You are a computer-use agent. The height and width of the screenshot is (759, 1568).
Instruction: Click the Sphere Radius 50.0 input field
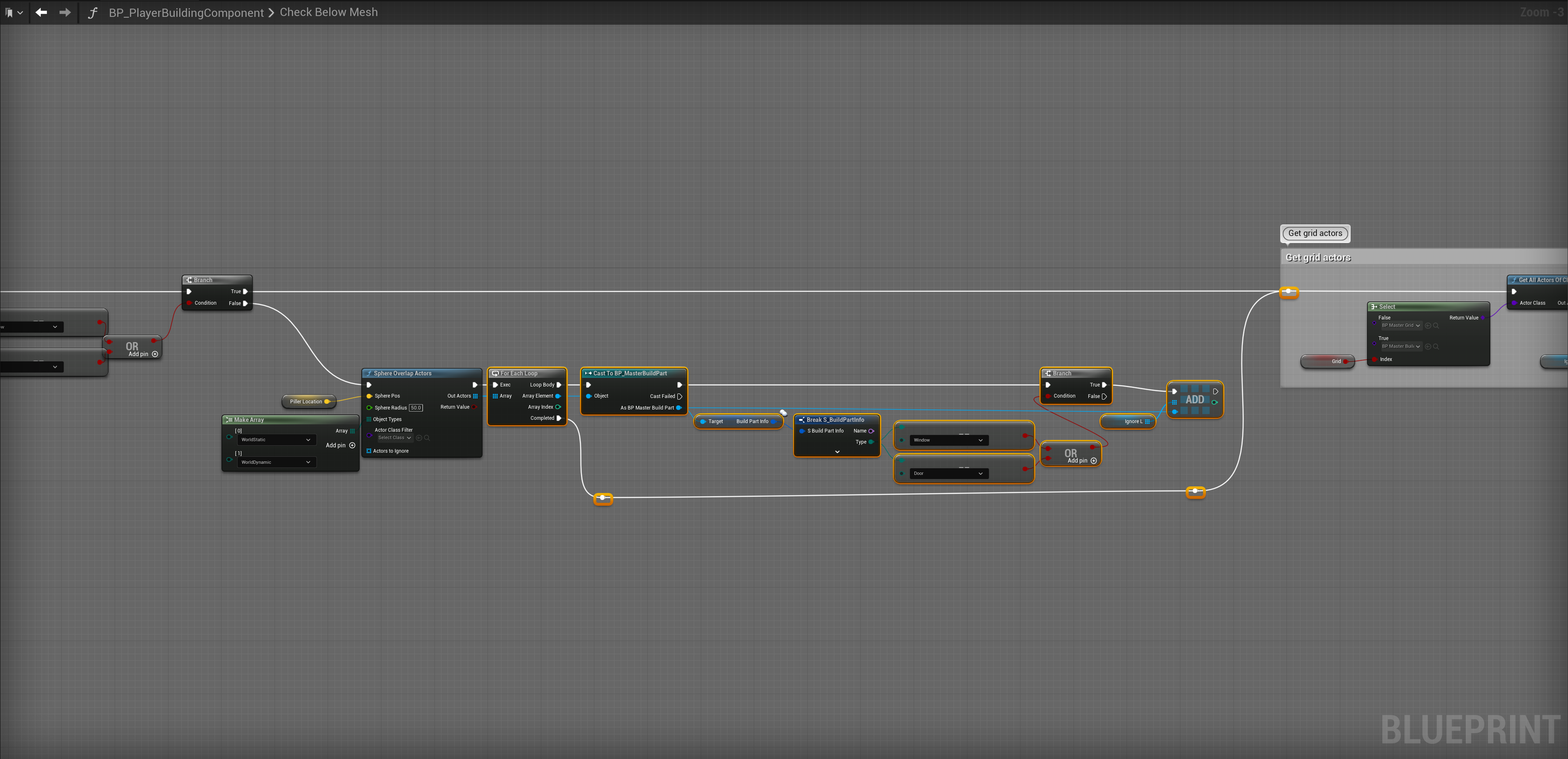pos(416,408)
